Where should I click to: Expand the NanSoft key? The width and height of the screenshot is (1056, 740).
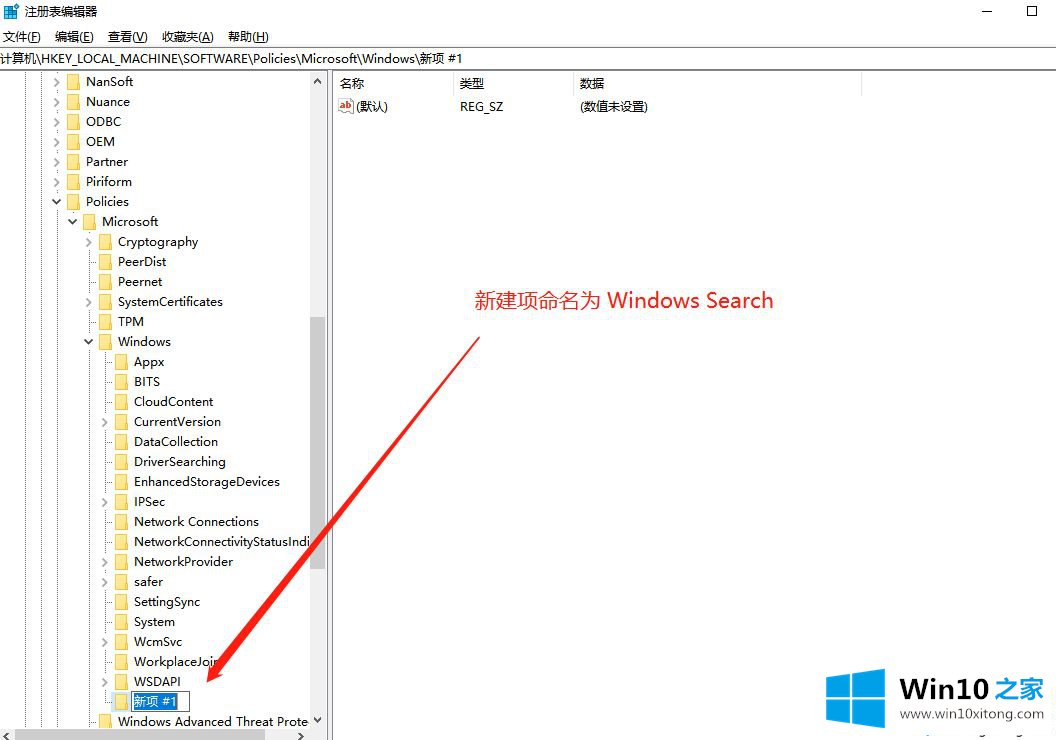pyautogui.click(x=57, y=82)
